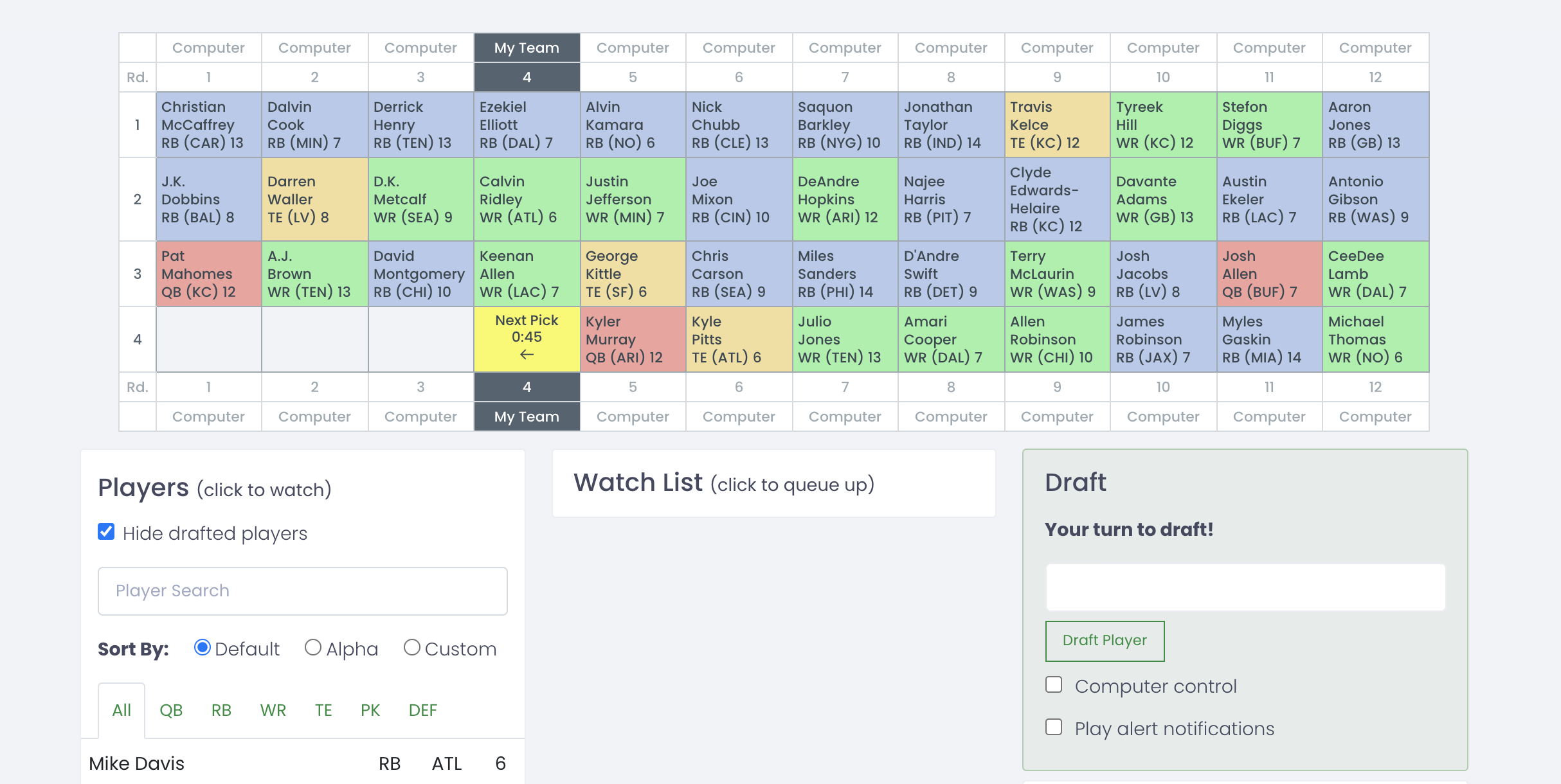Image resolution: width=1561 pixels, height=784 pixels.
Task: Click Player Search input field
Action: click(305, 590)
